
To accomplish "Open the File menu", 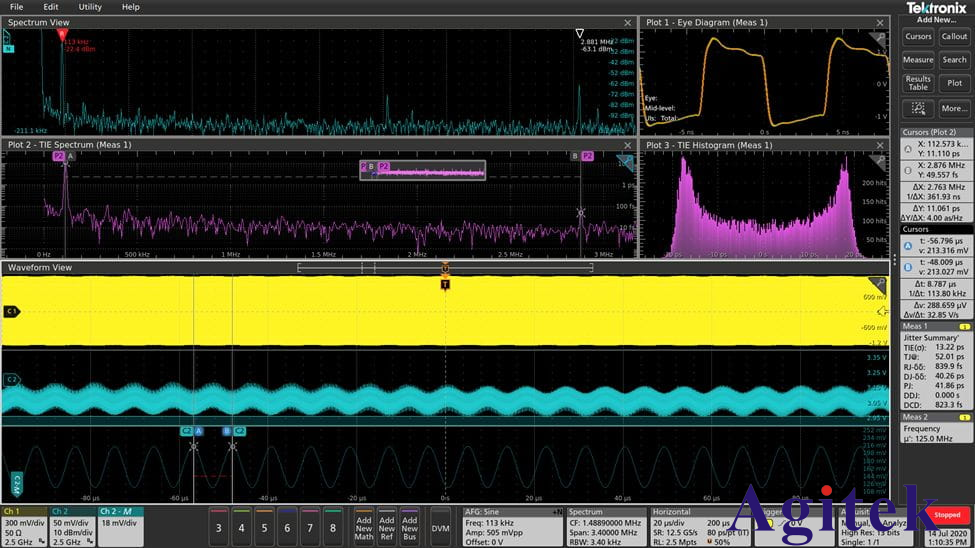I will tap(16, 7).
